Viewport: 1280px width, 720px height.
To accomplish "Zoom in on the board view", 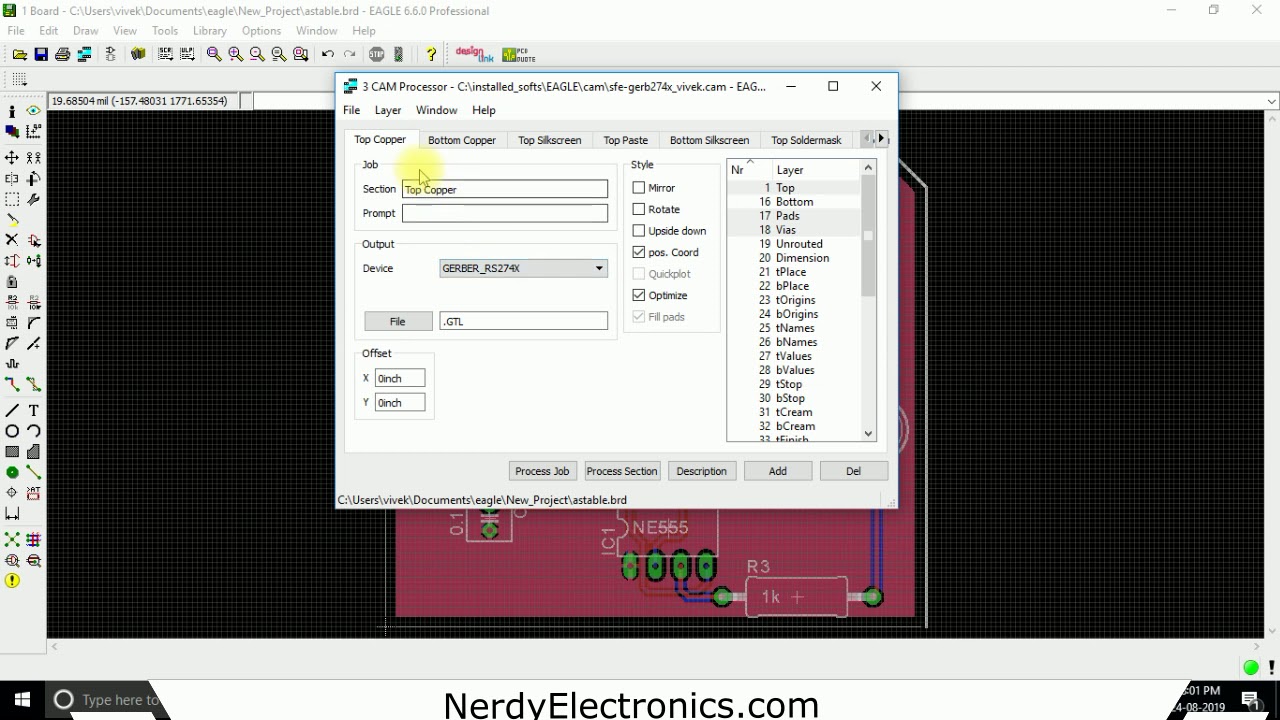I will point(236,54).
